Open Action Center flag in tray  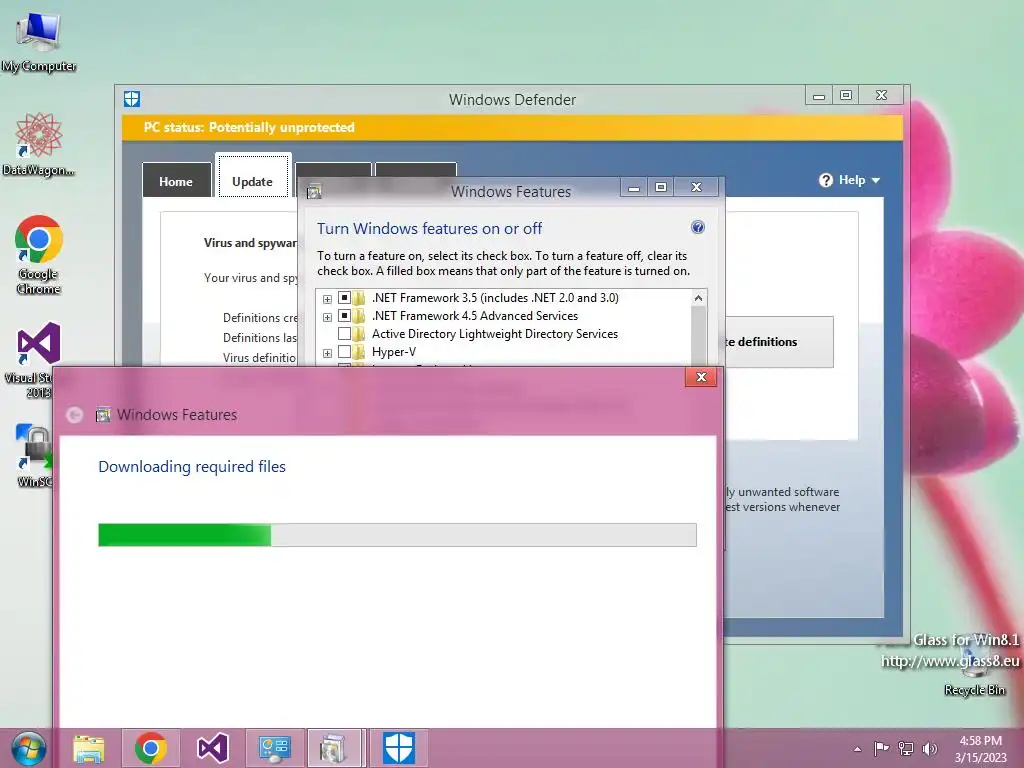click(x=881, y=748)
